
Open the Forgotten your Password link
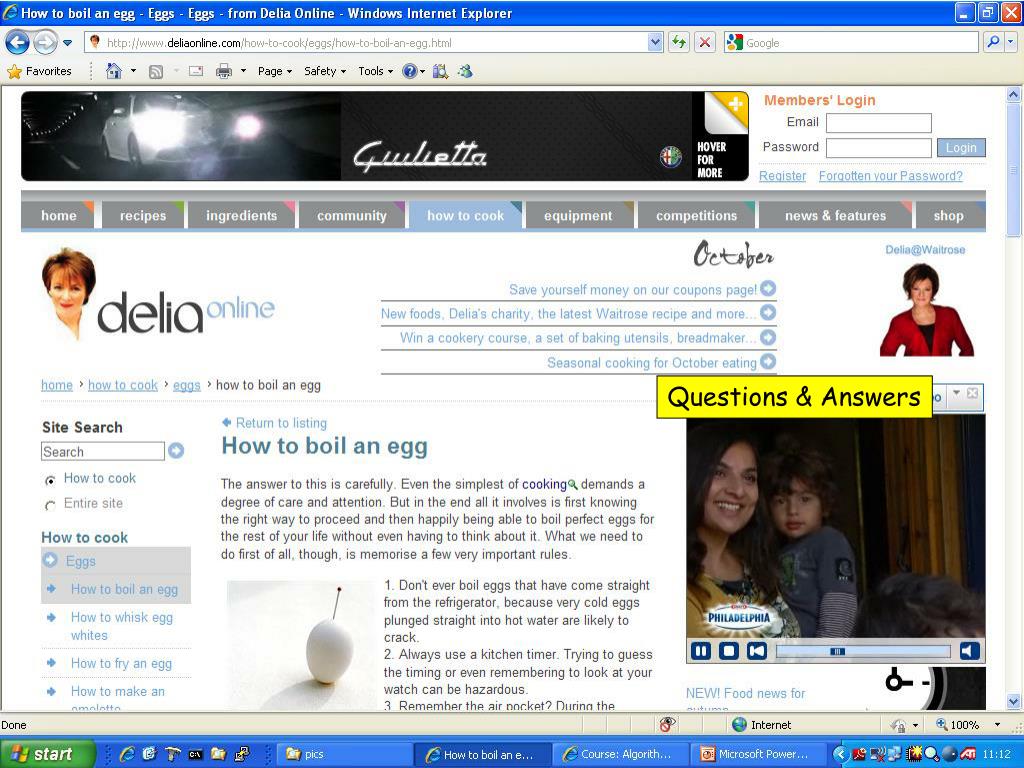[891, 176]
